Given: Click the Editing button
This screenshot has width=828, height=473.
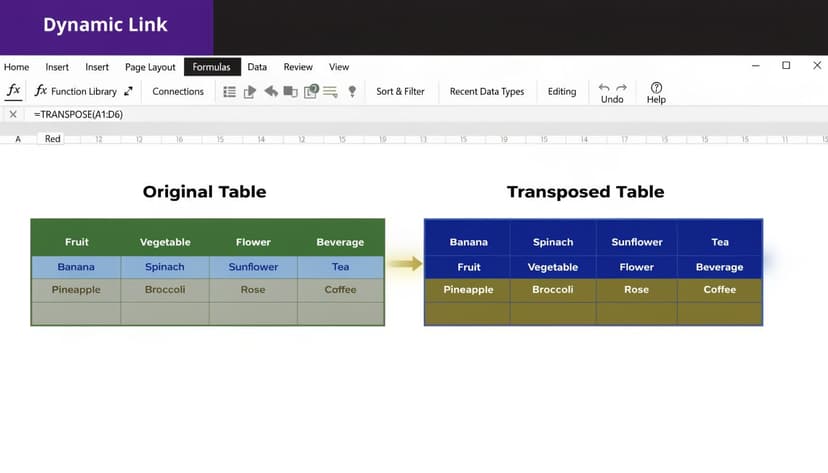Looking at the screenshot, I should [x=562, y=91].
